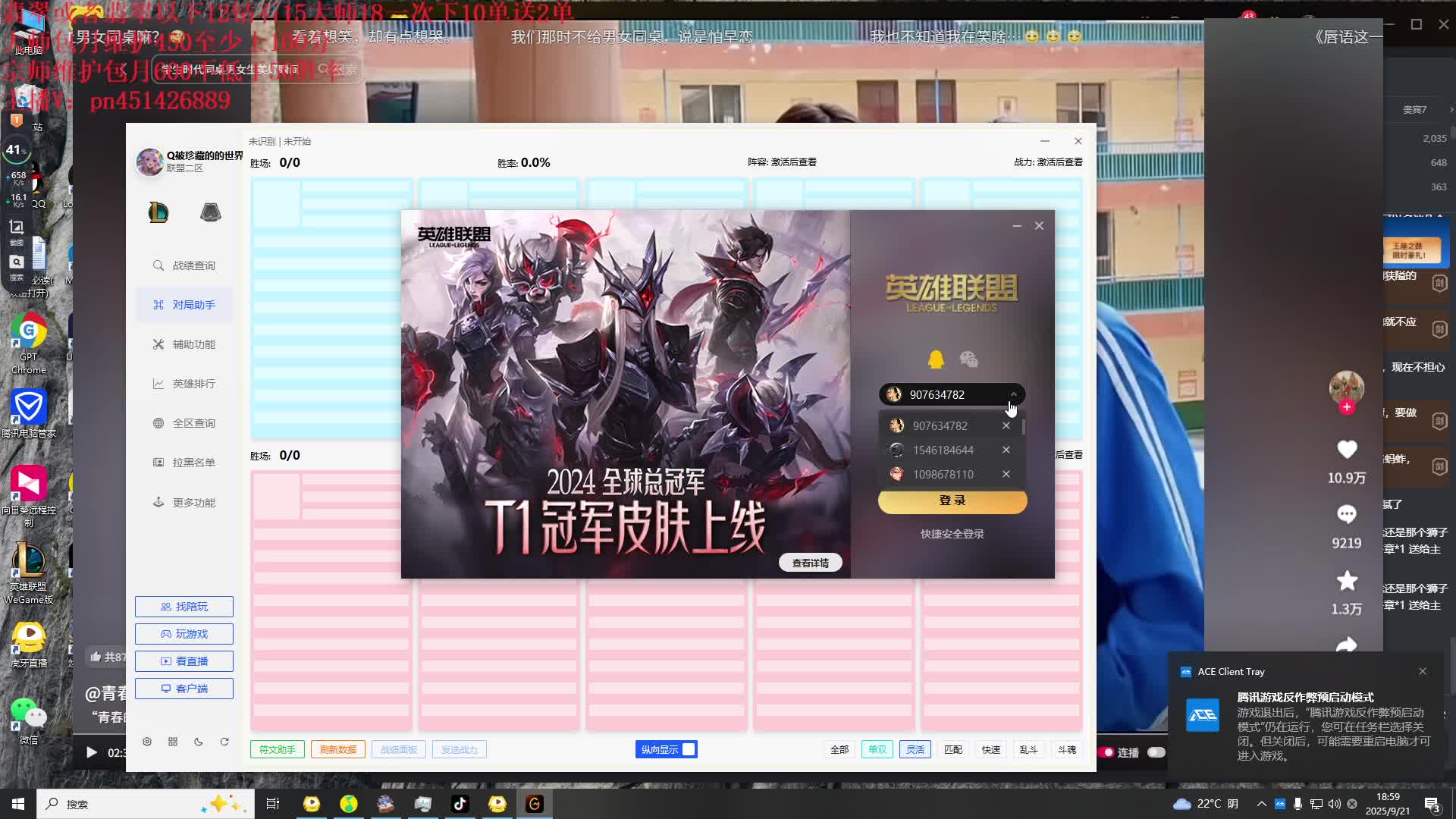The width and height of the screenshot is (1456, 819).
Task: Open 英雄排行 in the sidebar
Action: pyautogui.click(x=184, y=384)
